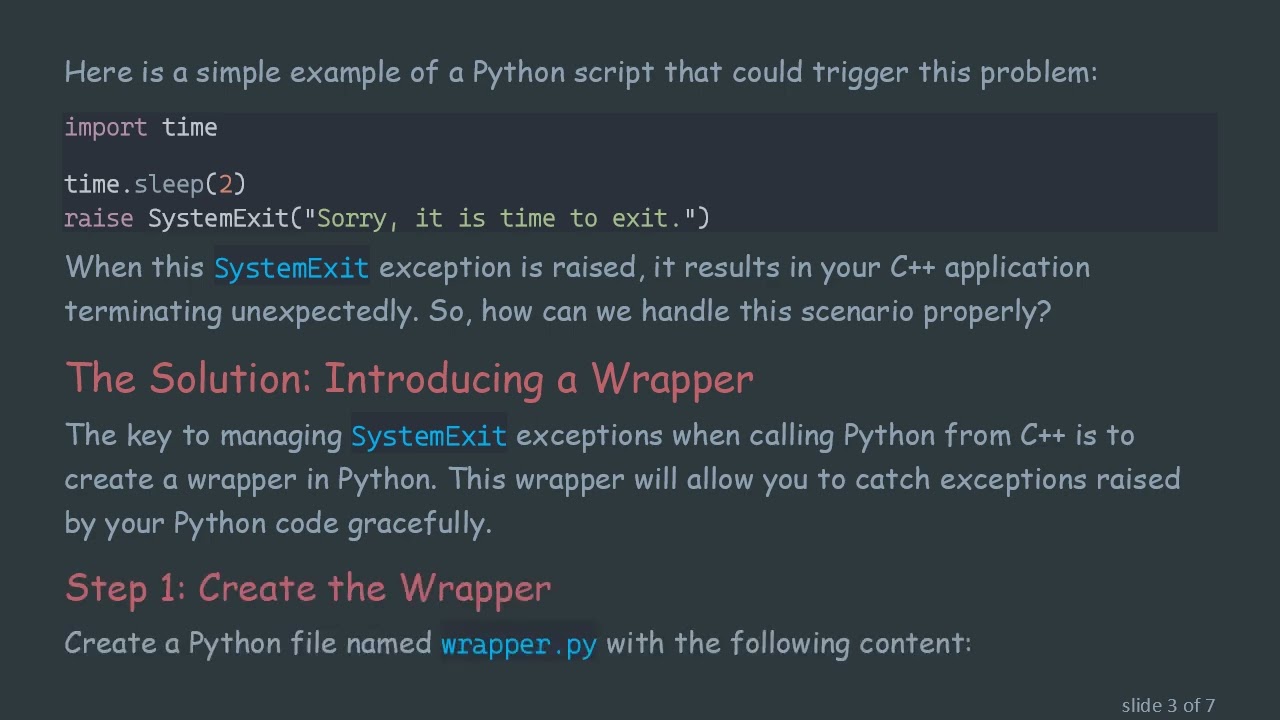Click SystemExit in the "When this" sentence
1280x720 pixels.
291,268
